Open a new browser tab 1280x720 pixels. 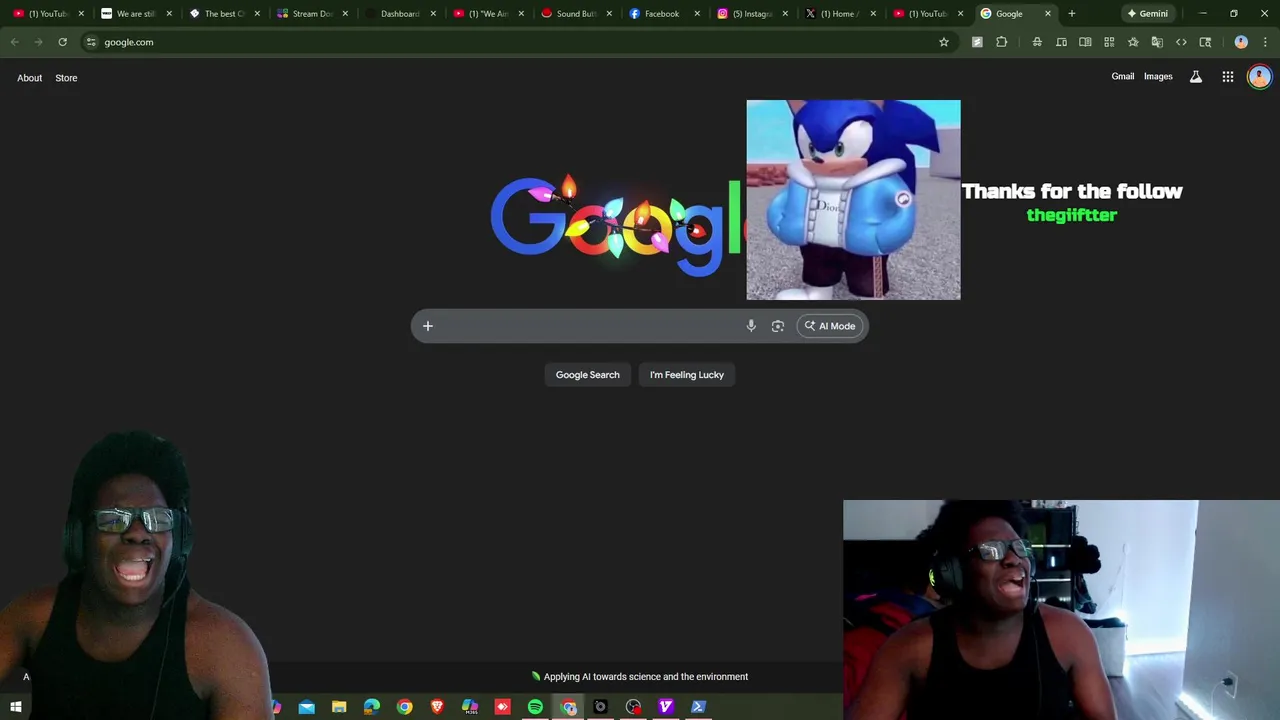click(x=1071, y=14)
